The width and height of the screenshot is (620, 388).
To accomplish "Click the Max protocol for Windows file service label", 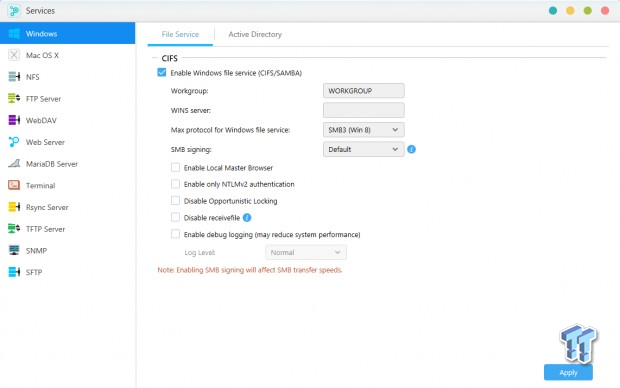I will pyautogui.click(x=230, y=130).
